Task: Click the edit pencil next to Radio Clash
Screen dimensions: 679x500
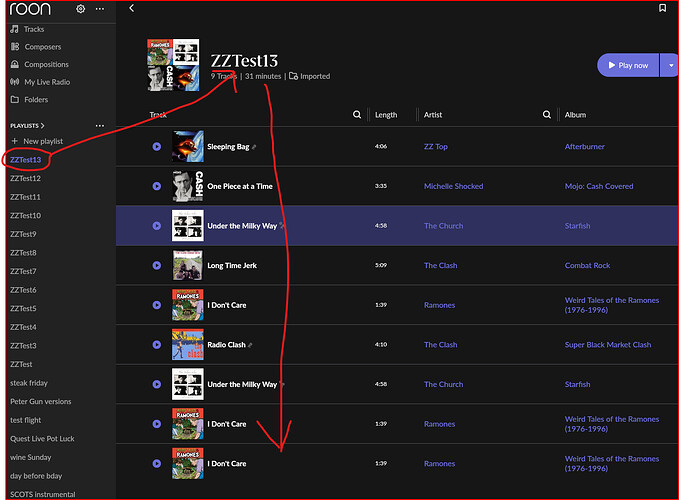Action: point(250,345)
